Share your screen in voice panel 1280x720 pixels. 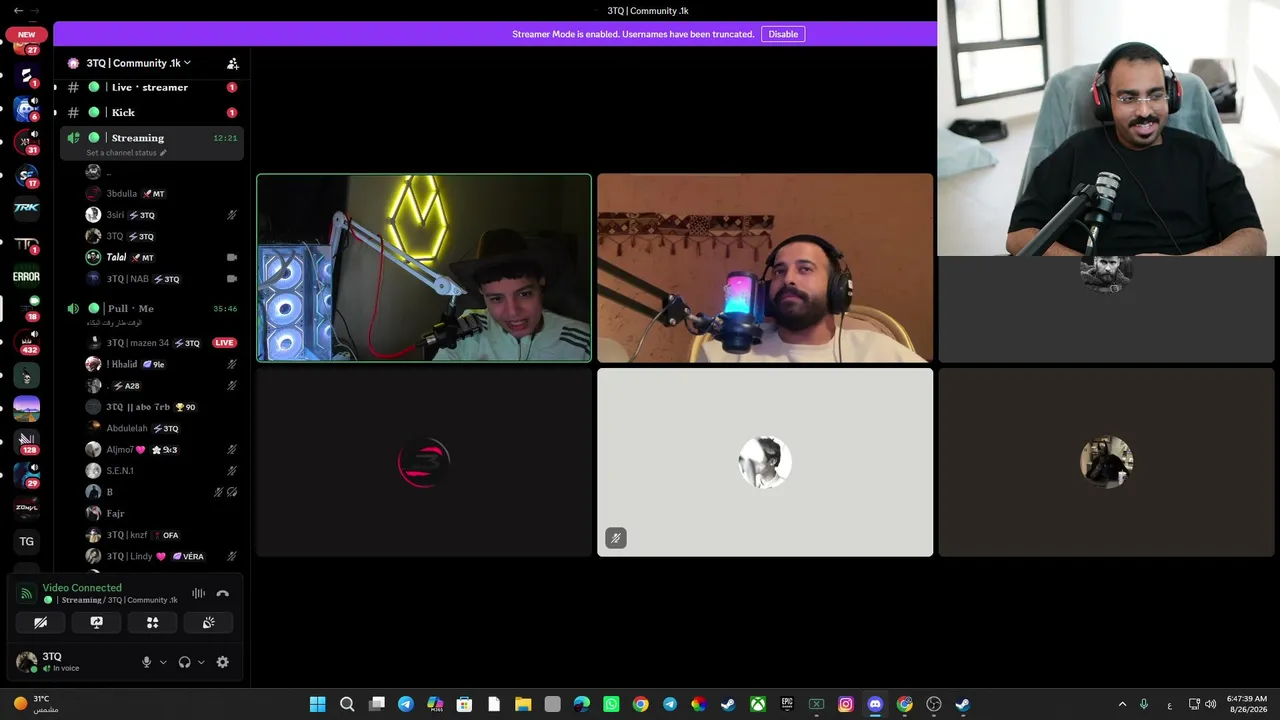[x=96, y=622]
